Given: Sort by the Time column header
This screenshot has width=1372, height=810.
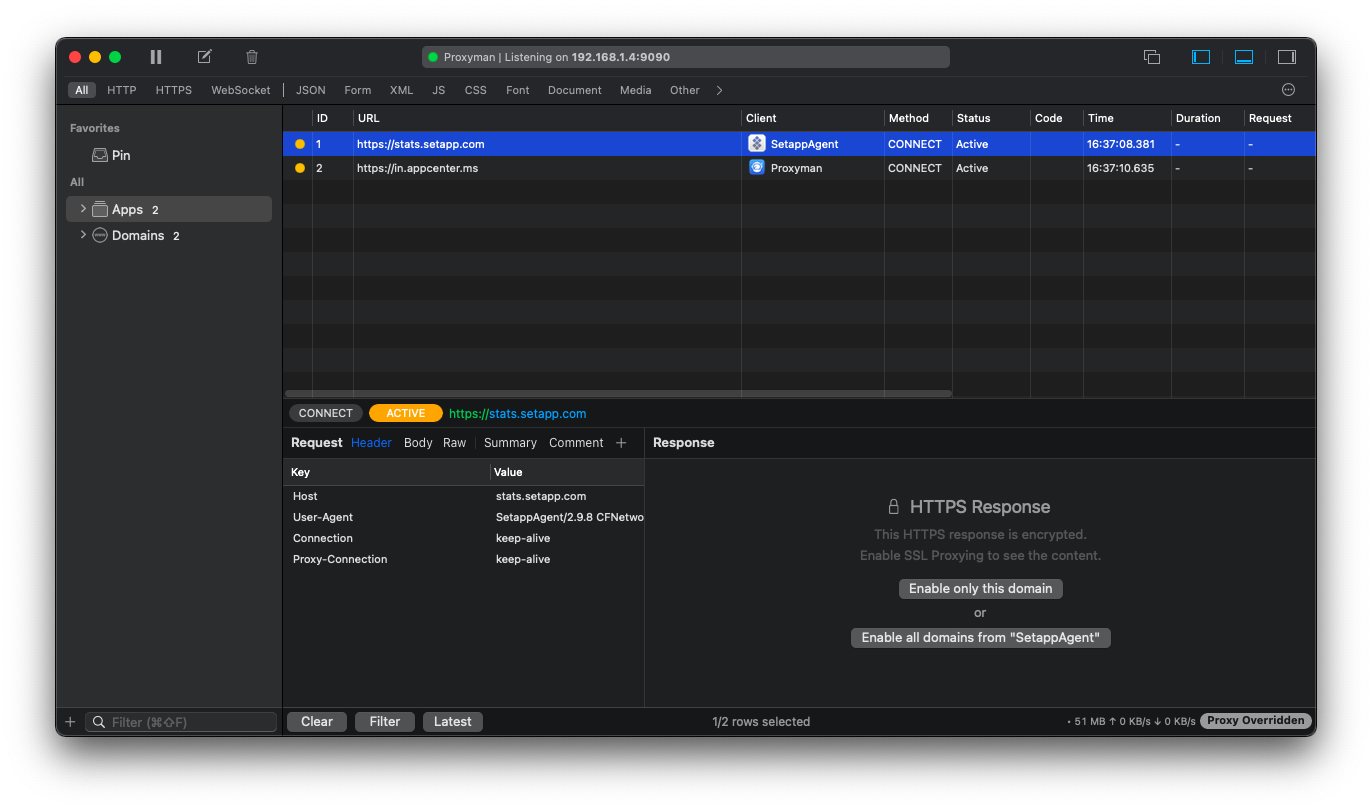Looking at the screenshot, I should pyautogui.click(x=1126, y=118).
